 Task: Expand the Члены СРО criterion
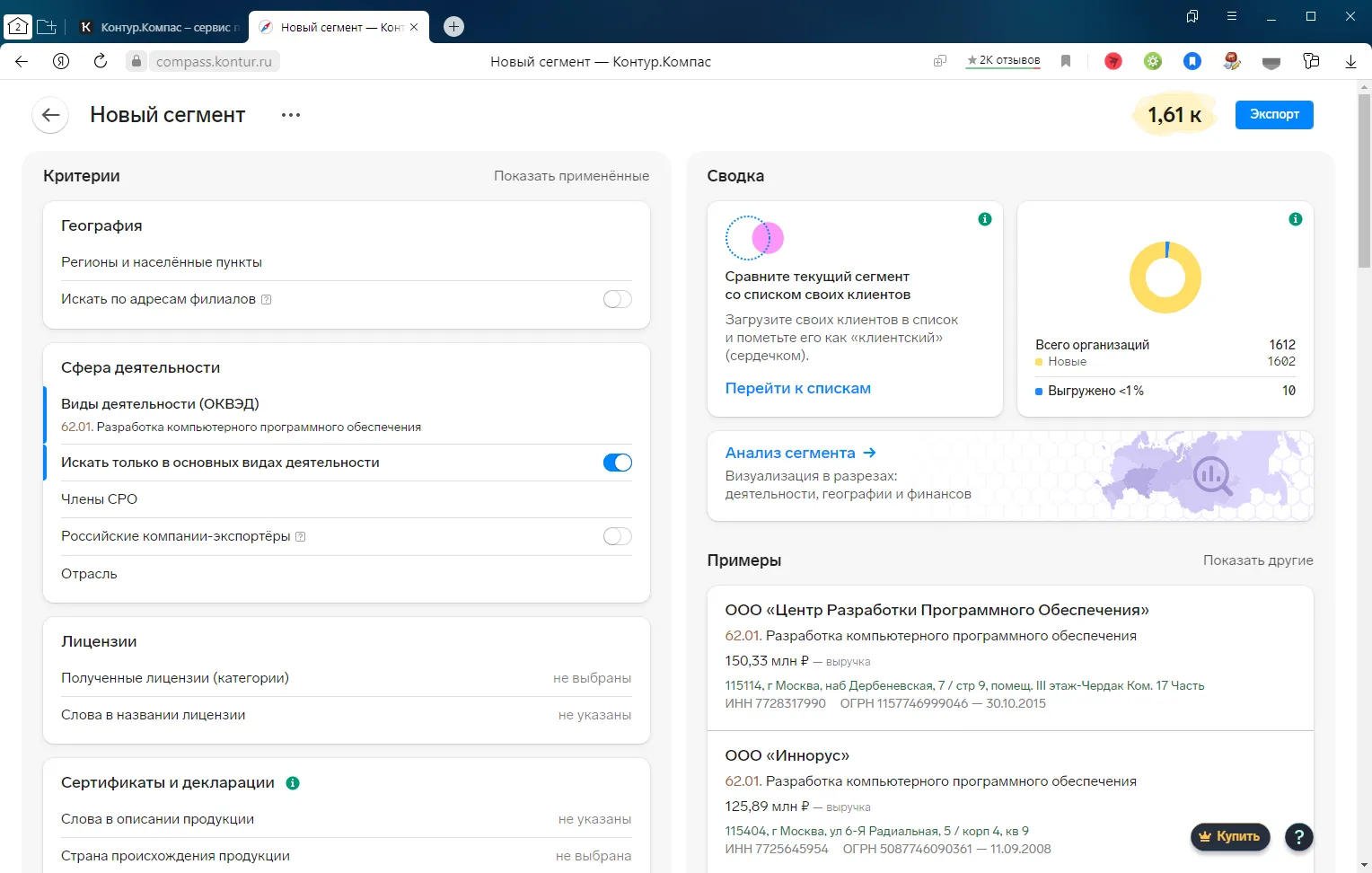pyautogui.click(x=347, y=499)
